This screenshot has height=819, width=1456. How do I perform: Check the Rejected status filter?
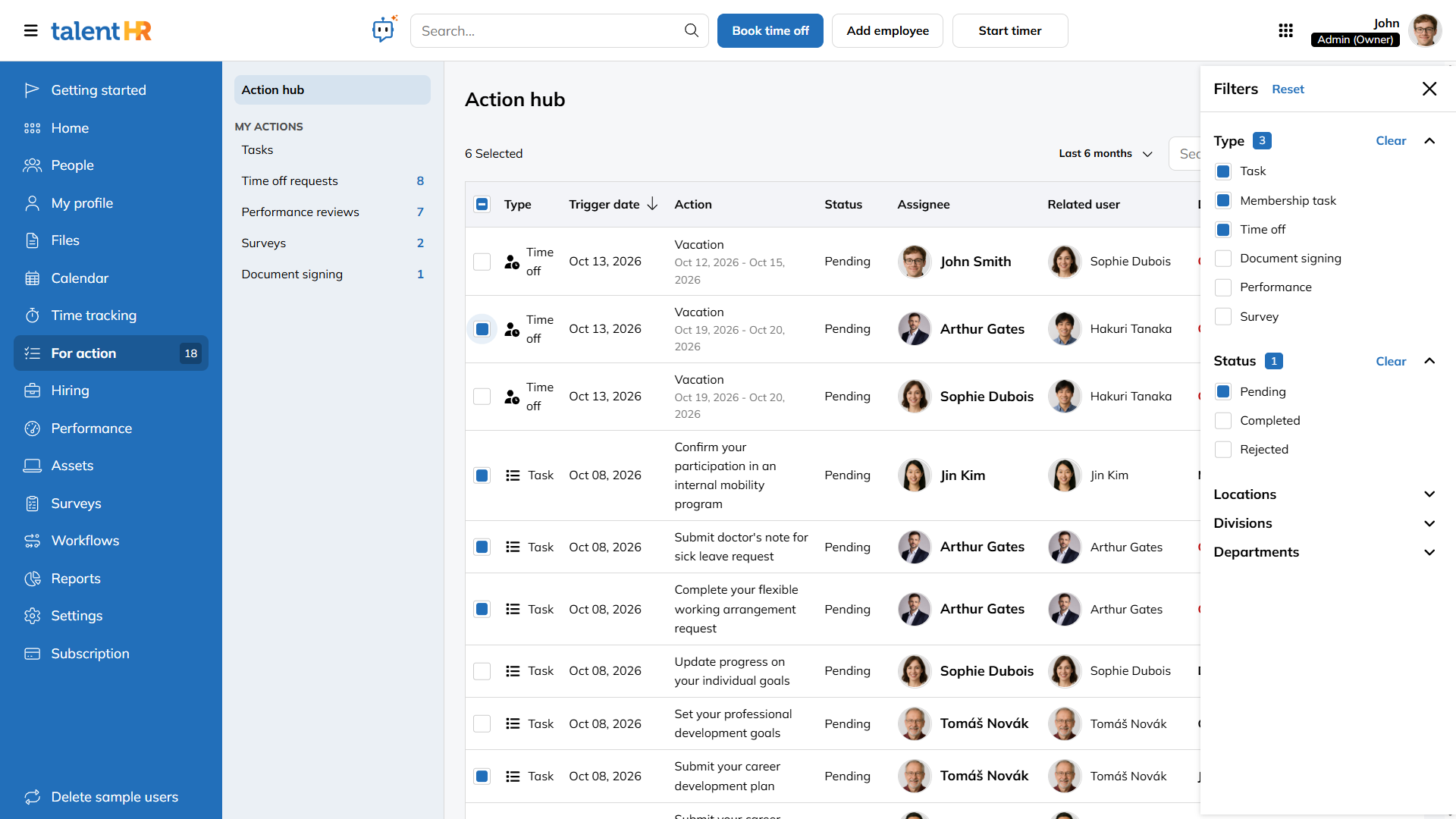[x=1223, y=450]
